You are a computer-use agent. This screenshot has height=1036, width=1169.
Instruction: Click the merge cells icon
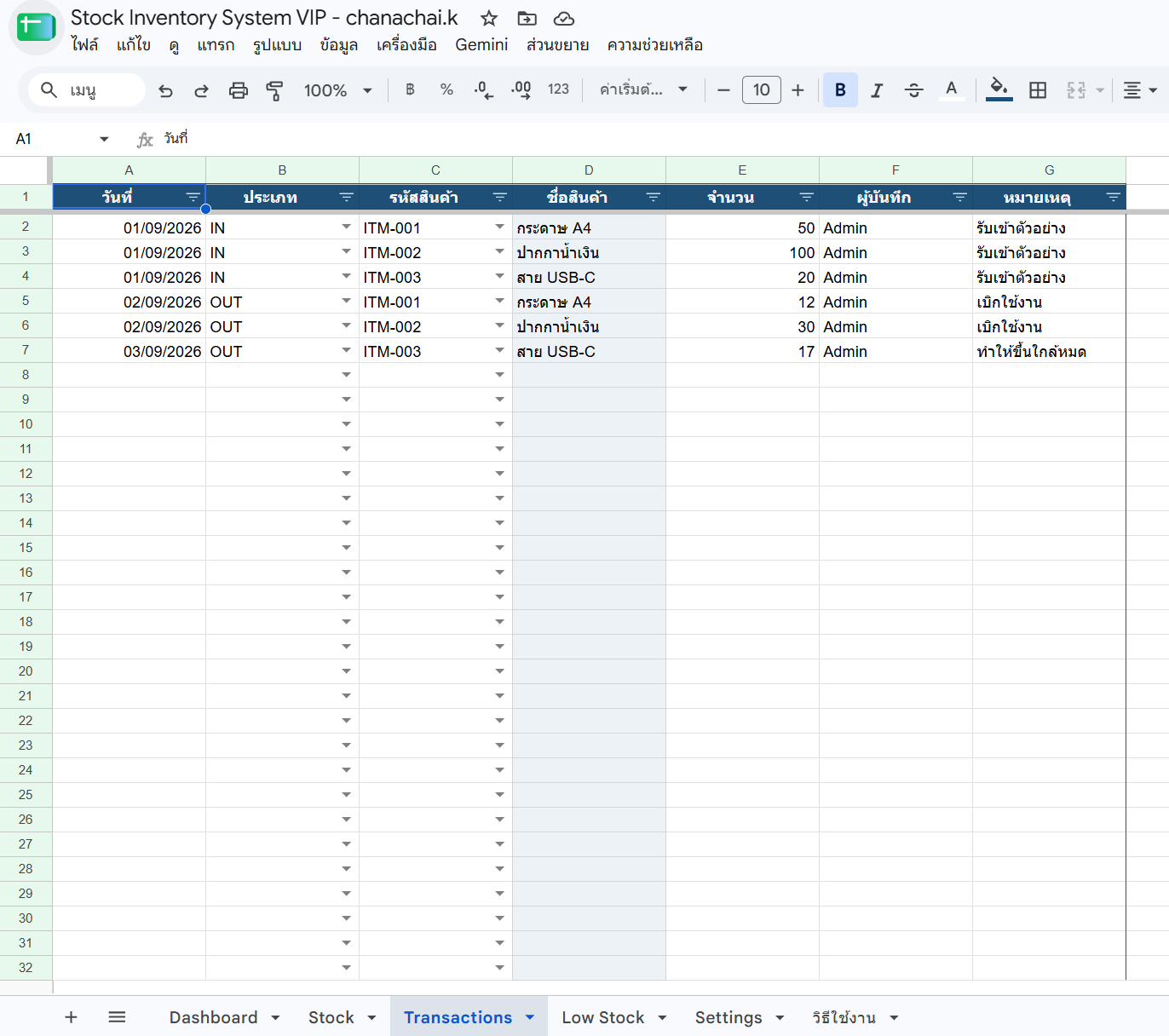[x=1076, y=90]
